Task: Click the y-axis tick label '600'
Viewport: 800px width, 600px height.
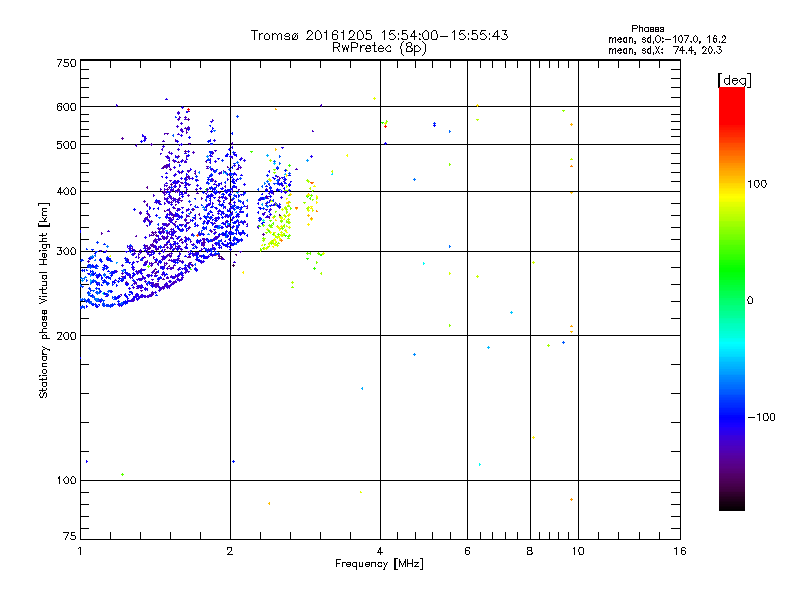Action: tap(66, 107)
